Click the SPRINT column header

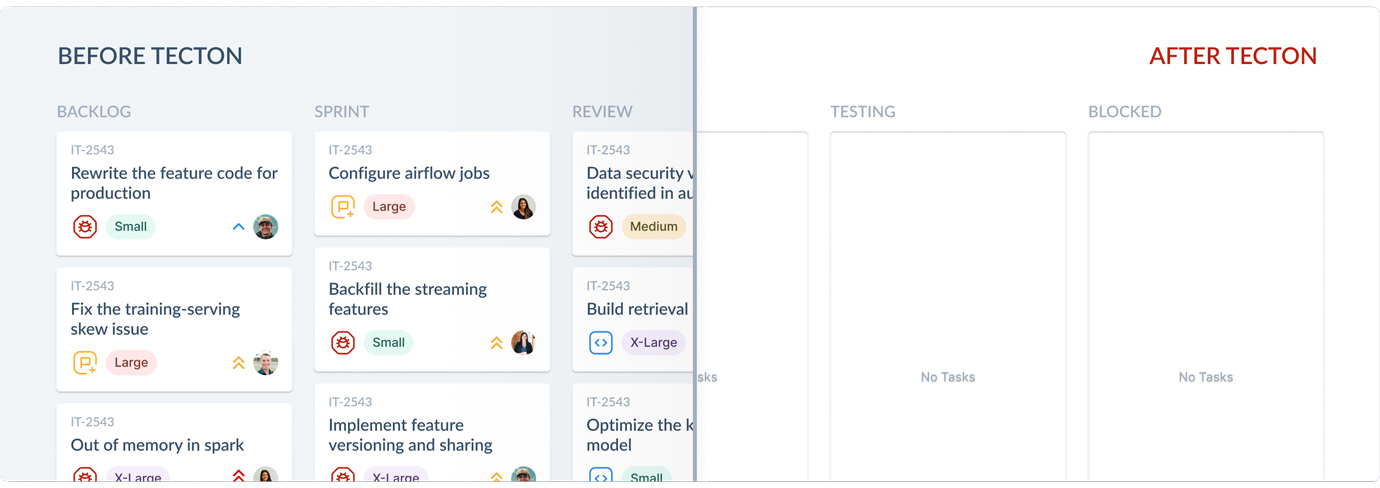click(342, 112)
